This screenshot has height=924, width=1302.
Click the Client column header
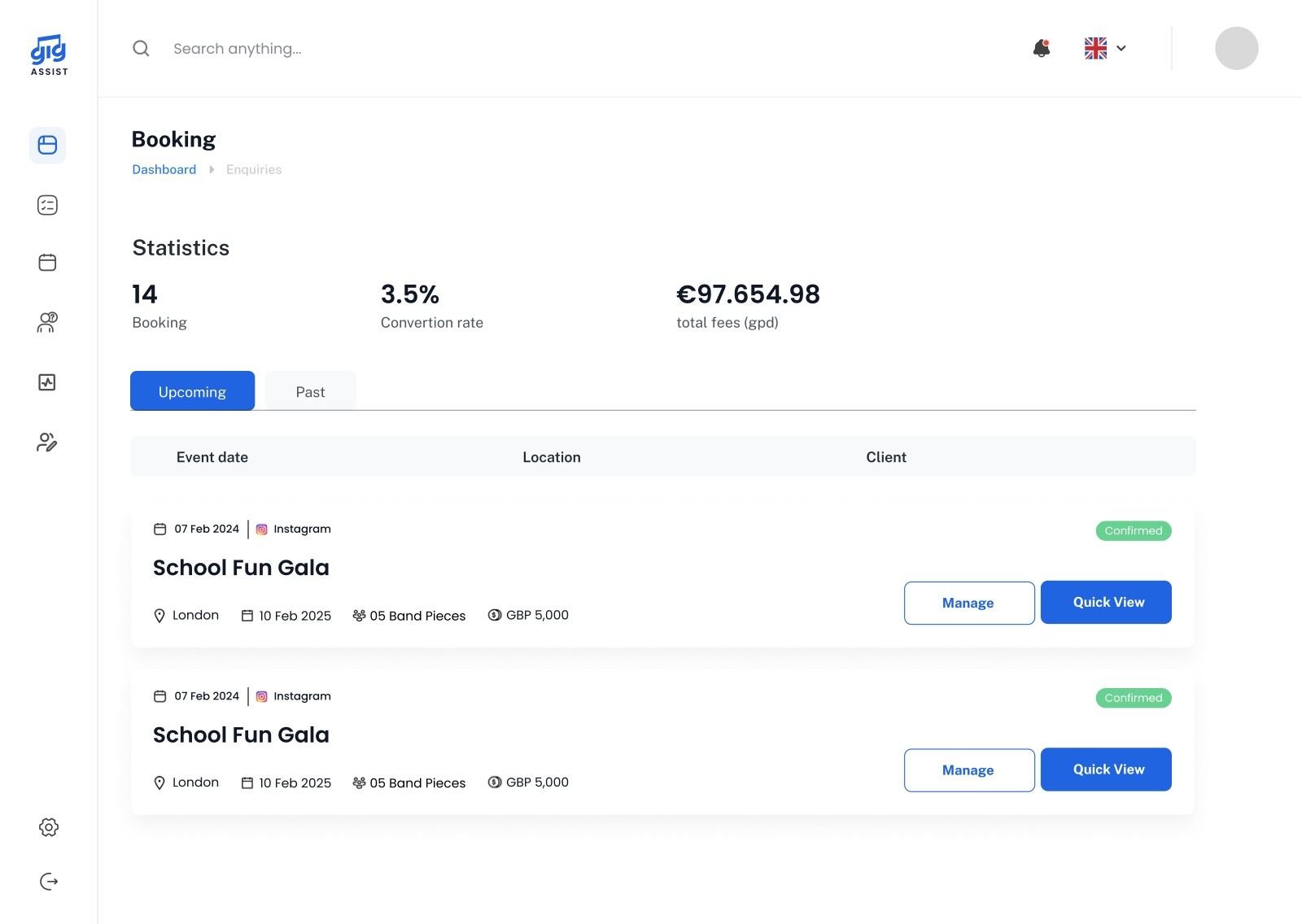click(x=886, y=457)
